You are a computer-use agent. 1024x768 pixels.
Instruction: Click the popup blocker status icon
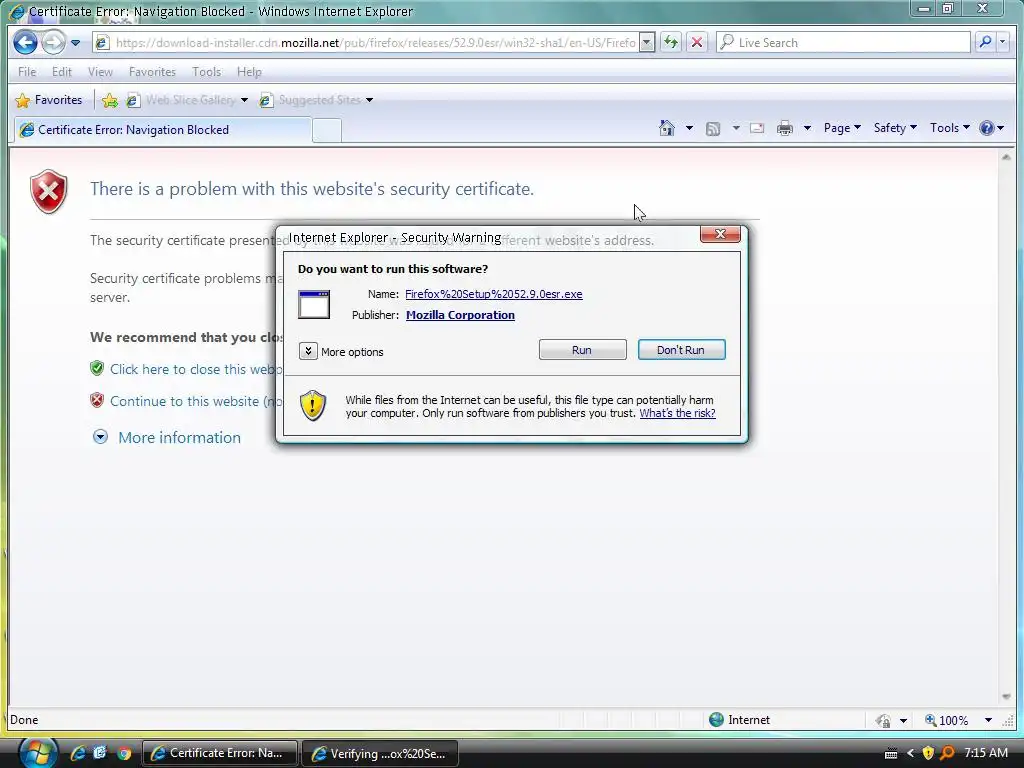pyautogui.click(x=884, y=720)
